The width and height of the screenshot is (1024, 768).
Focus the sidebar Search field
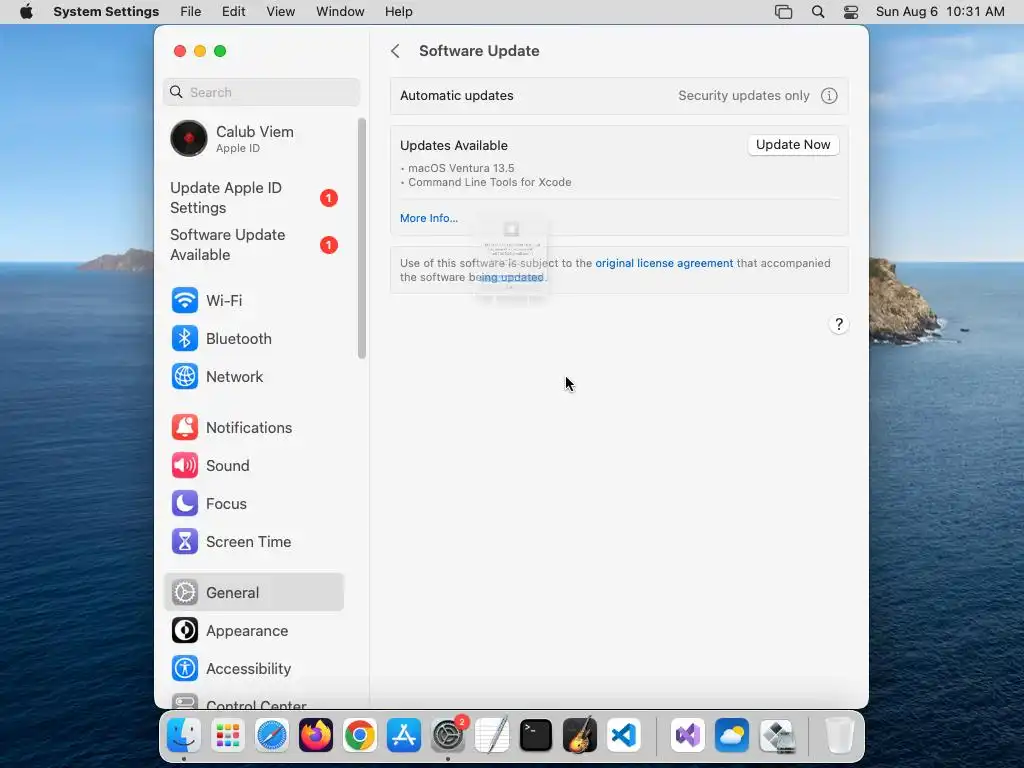261,92
